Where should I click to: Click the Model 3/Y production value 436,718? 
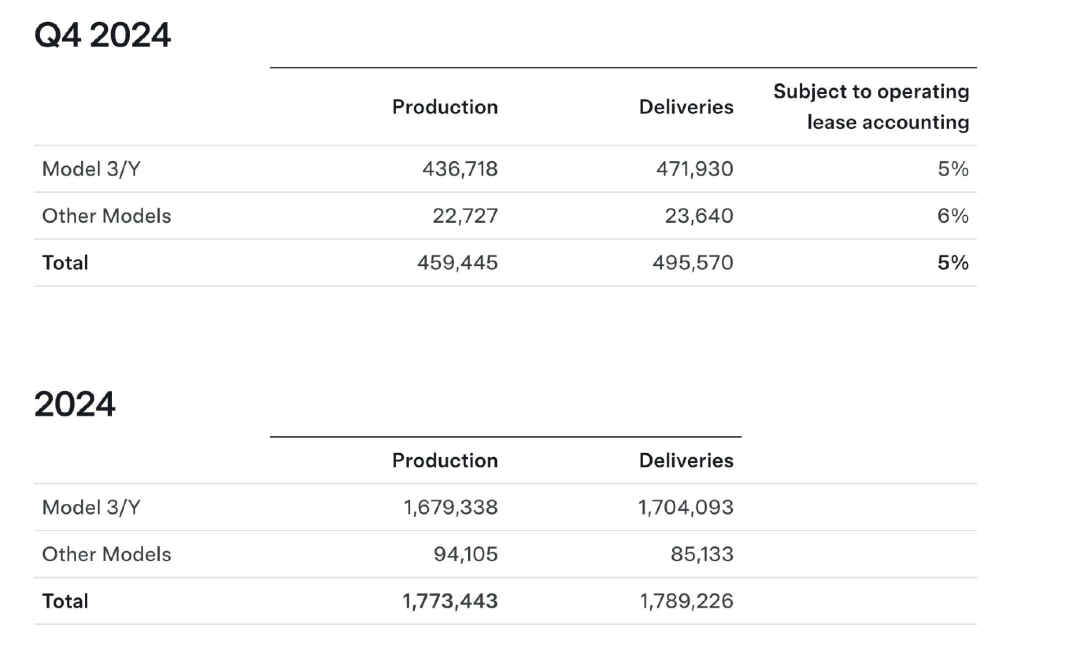(460, 169)
